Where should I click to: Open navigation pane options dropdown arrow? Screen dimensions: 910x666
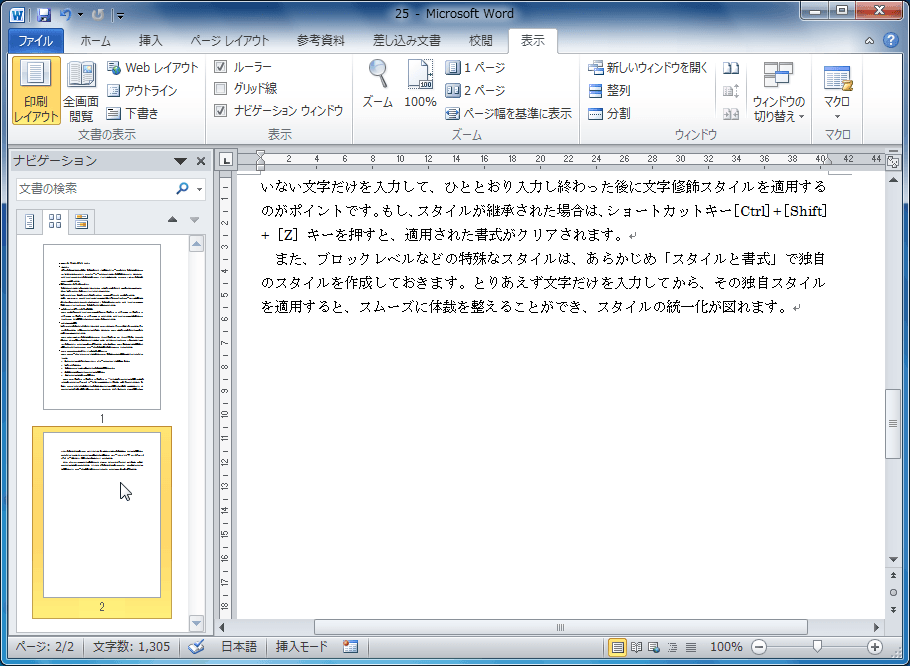[180, 161]
